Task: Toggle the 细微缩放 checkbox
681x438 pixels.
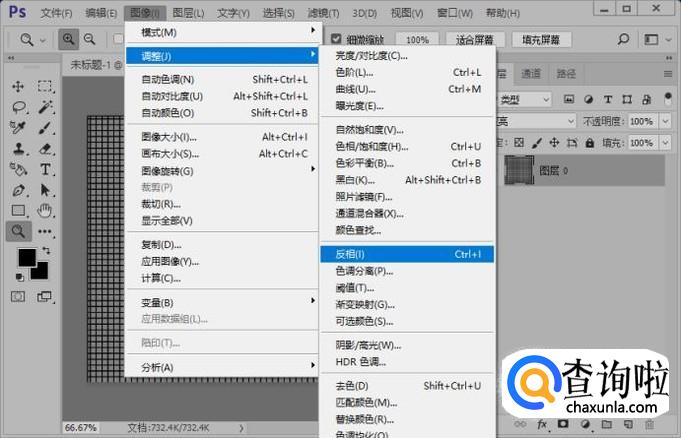Action: pyautogui.click(x=336, y=39)
